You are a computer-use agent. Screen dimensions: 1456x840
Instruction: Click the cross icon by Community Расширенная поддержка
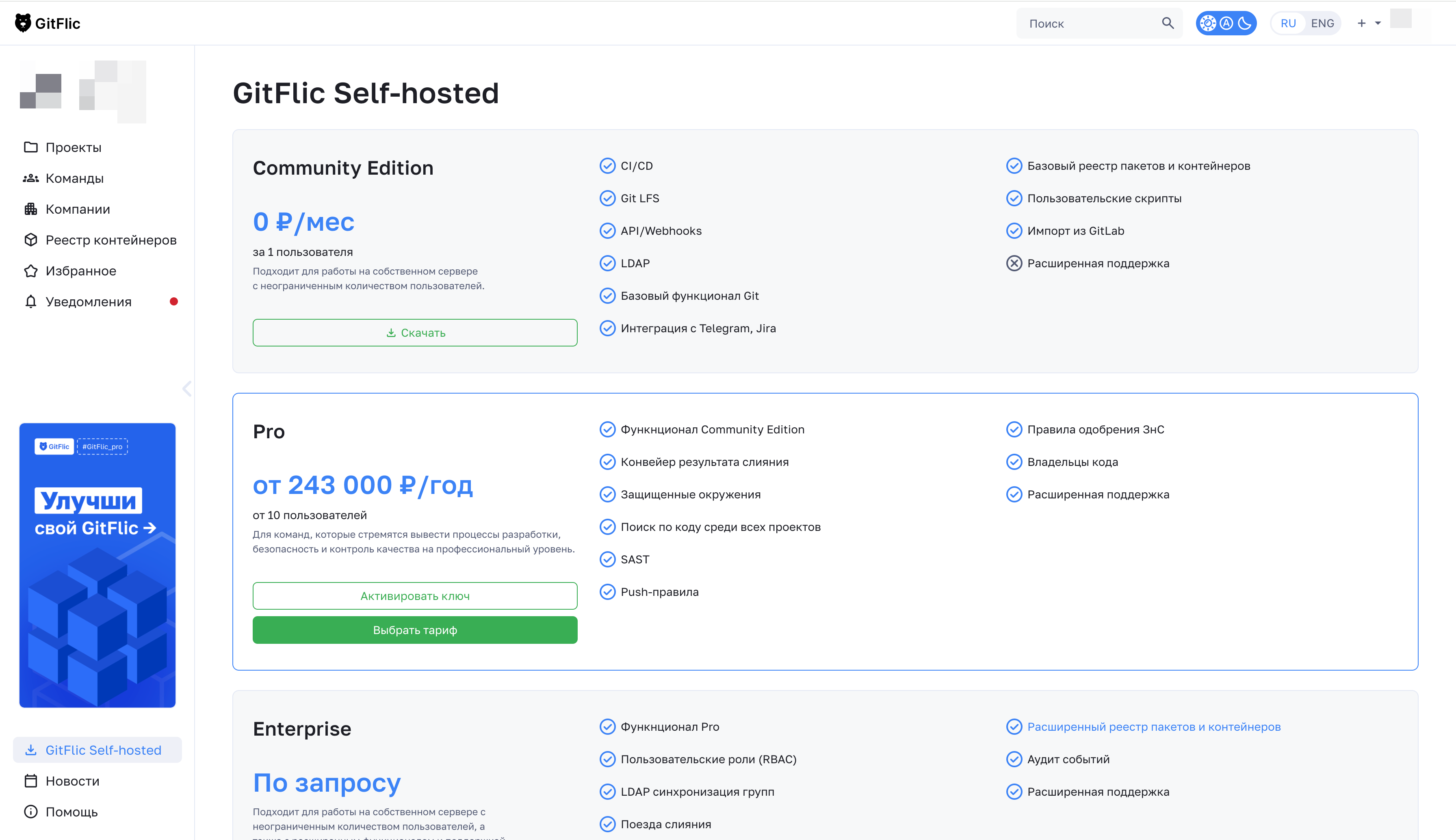pos(1014,264)
